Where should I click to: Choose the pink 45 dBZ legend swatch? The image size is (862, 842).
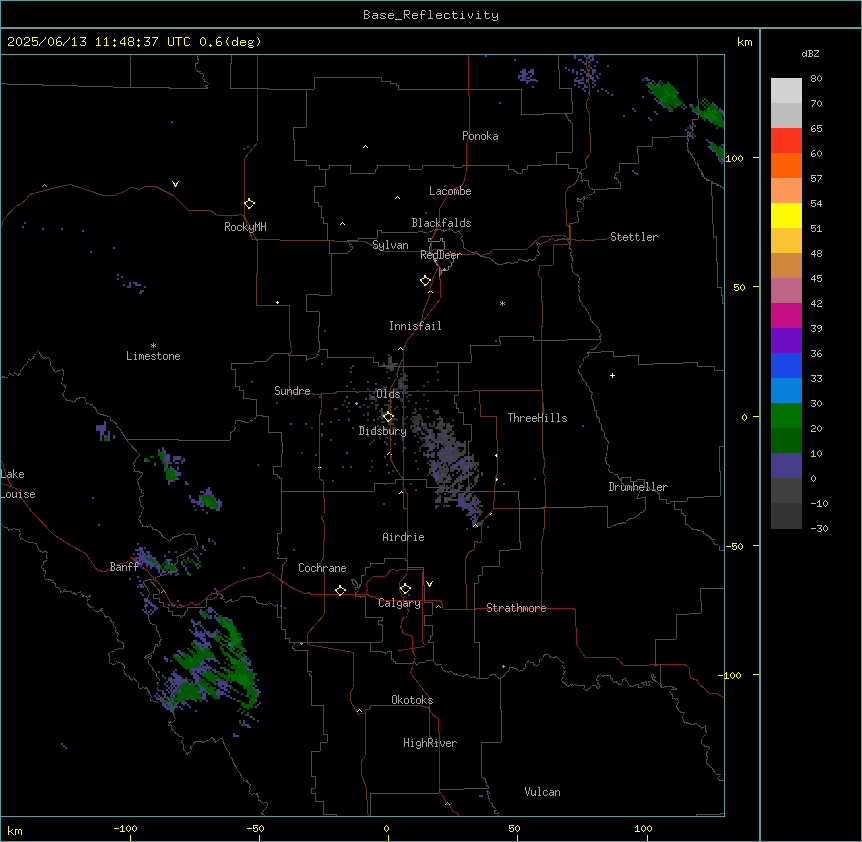[786, 291]
